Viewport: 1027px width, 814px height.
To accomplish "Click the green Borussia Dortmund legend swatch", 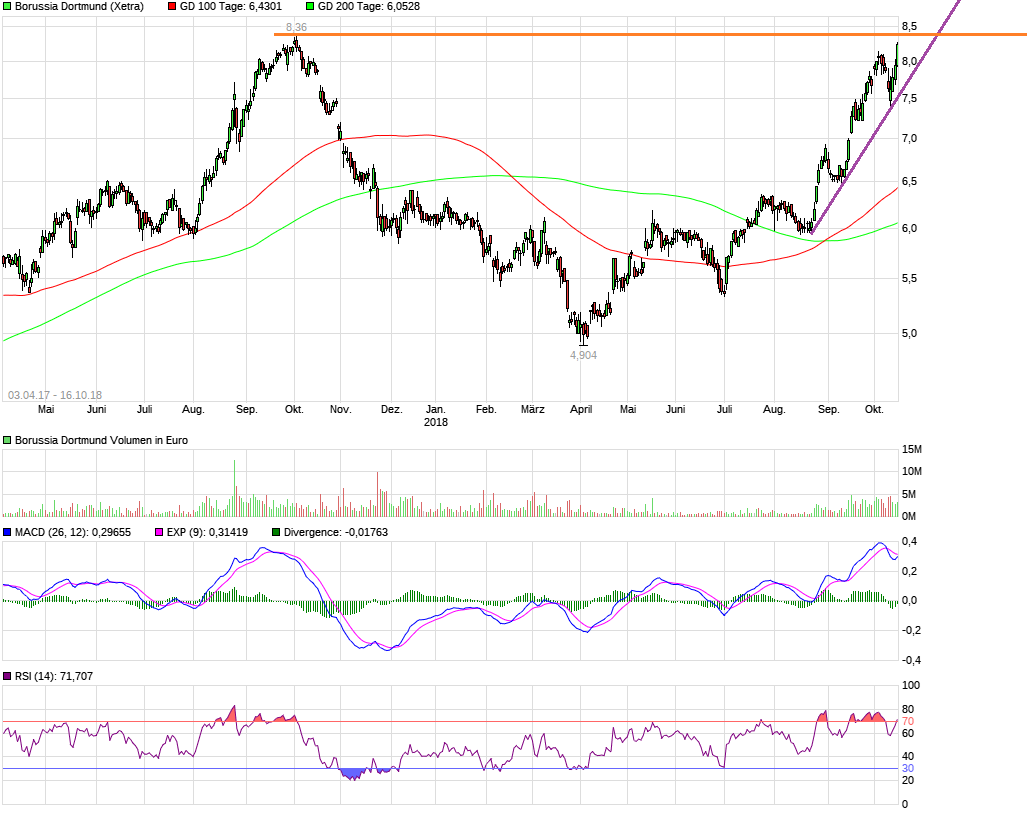I will click(x=7, y=7).
